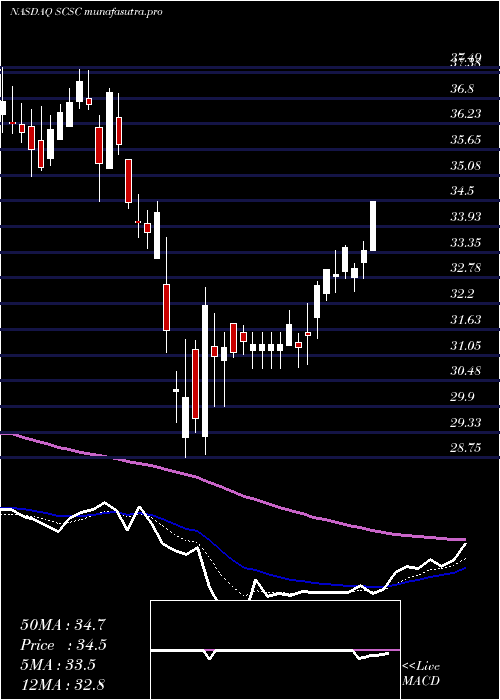The width and height of the screenshot is (500, 700).
Task: Click the 33.93 price axis label
Action: point(466,217)
